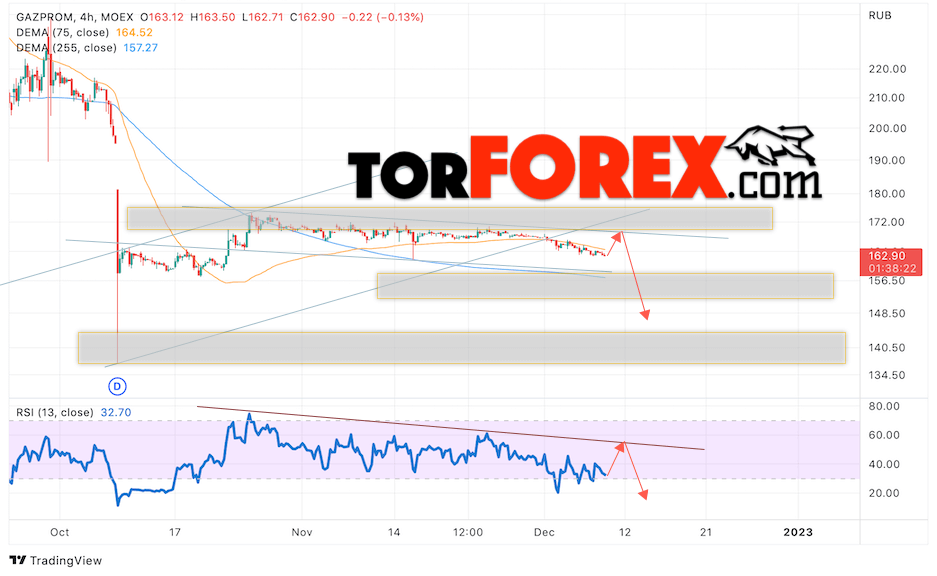The image size is (937, 576).
Task: Click the RSI 40.00 axis label
Action: (884, 464)
